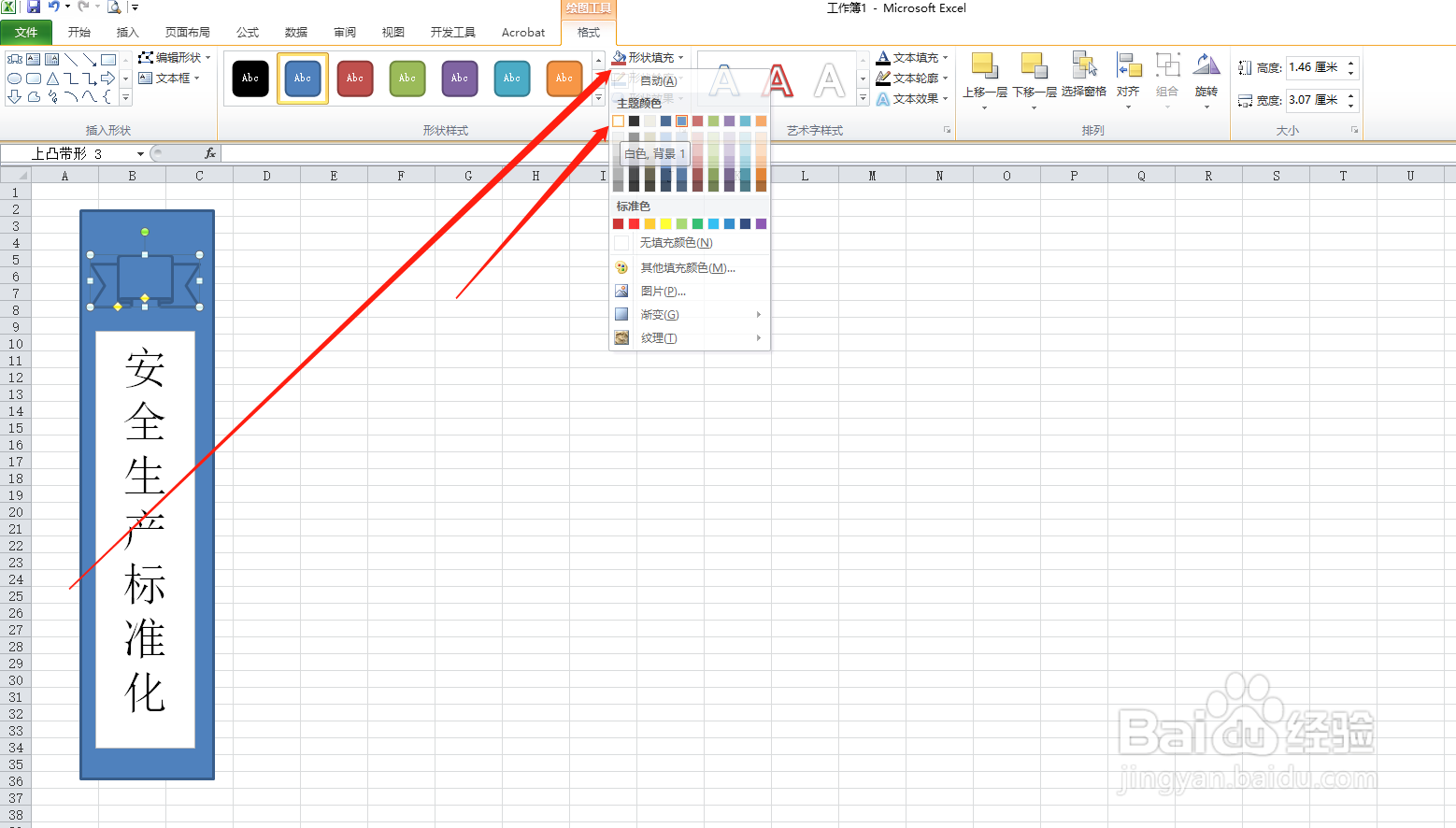
Task: Click the insert function fx icon
Action: point(210,153)
